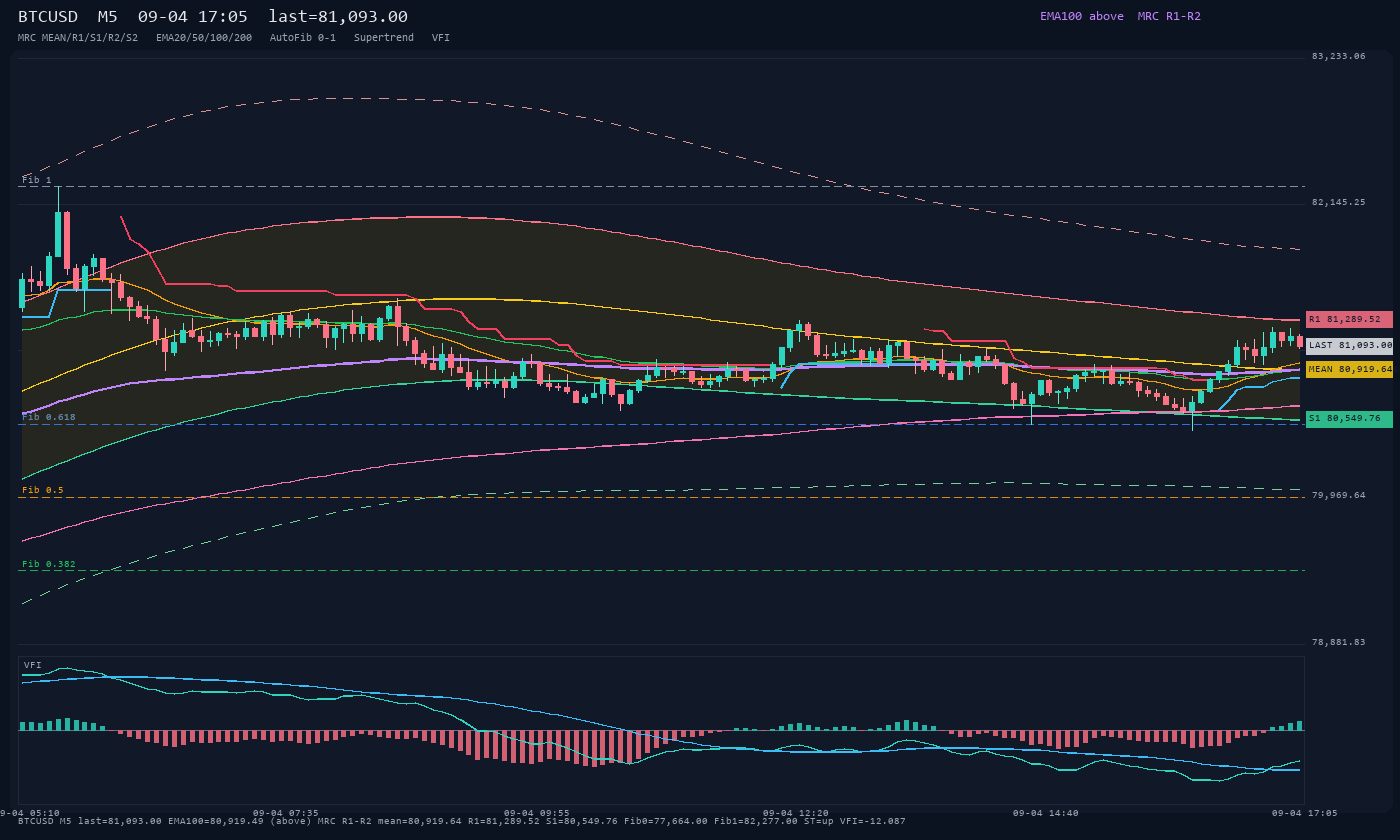Select "Supertrend" in the indicator legend
Screen dimensions: 1400x840
(384, 37)
